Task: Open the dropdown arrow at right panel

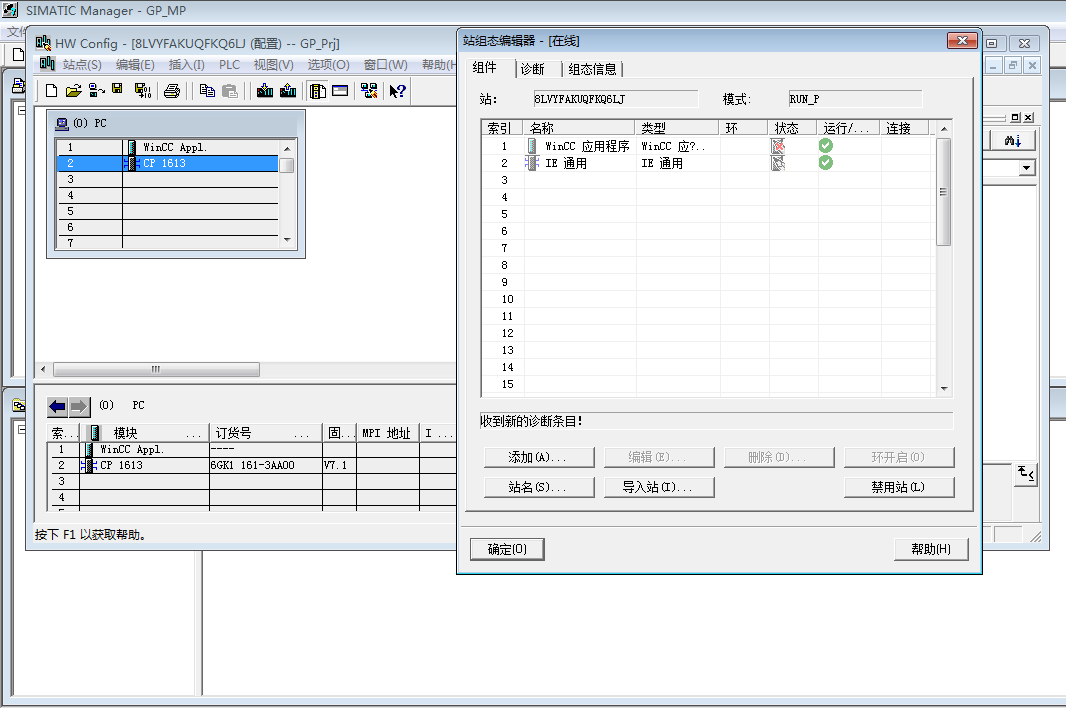Action: pyautogui.click(x=1027, y=168)
